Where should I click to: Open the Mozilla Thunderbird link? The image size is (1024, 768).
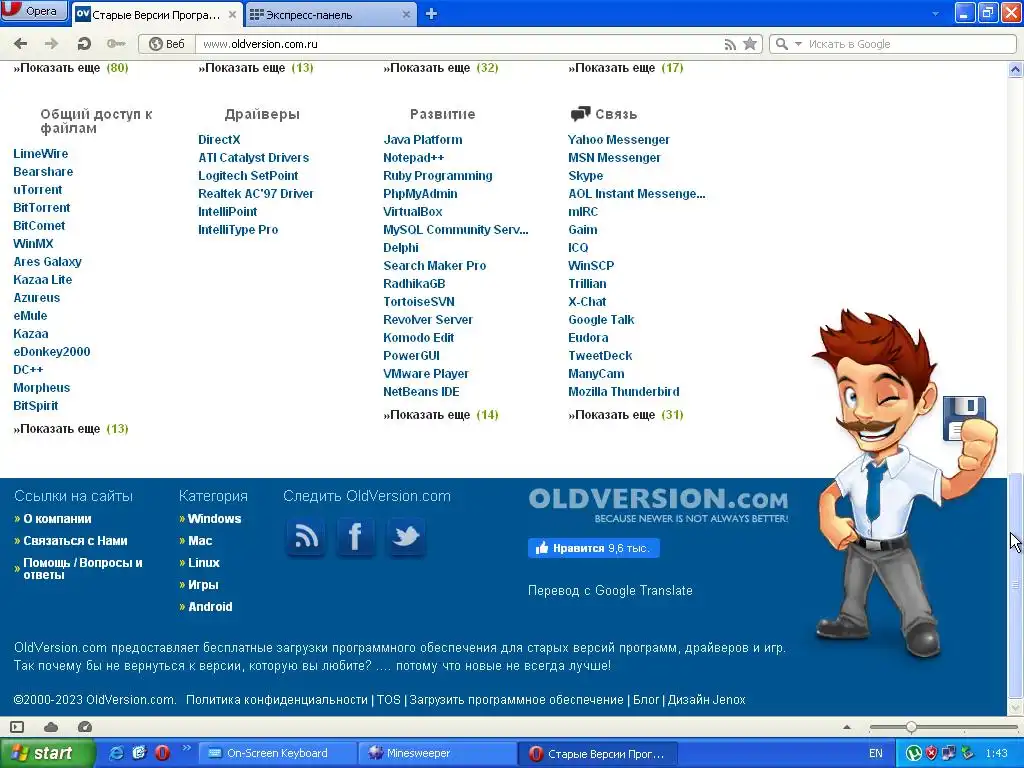point(624,392)
